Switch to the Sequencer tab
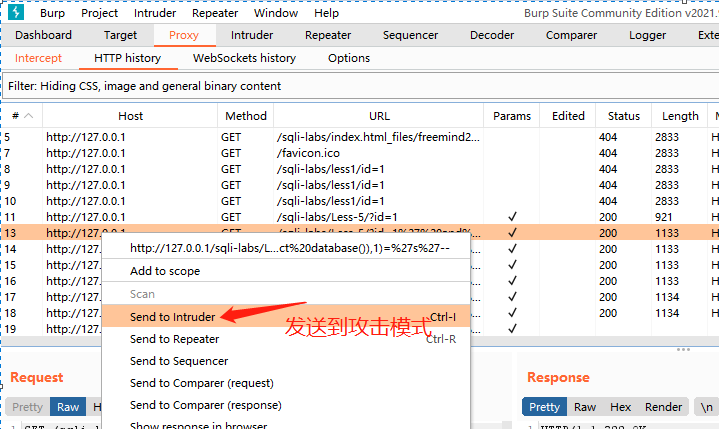This screenshot has height=429, width=719. (410, 35)
